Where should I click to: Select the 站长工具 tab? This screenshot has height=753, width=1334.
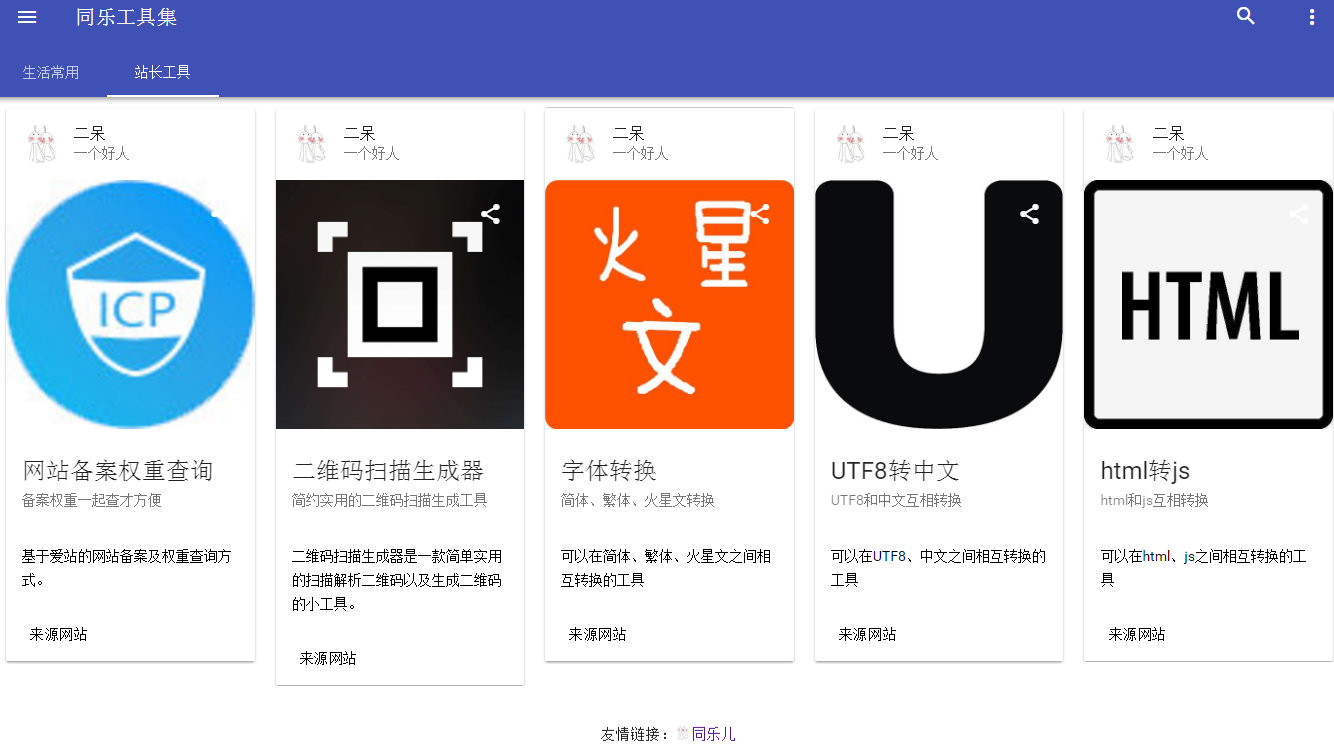pos(163,72)
